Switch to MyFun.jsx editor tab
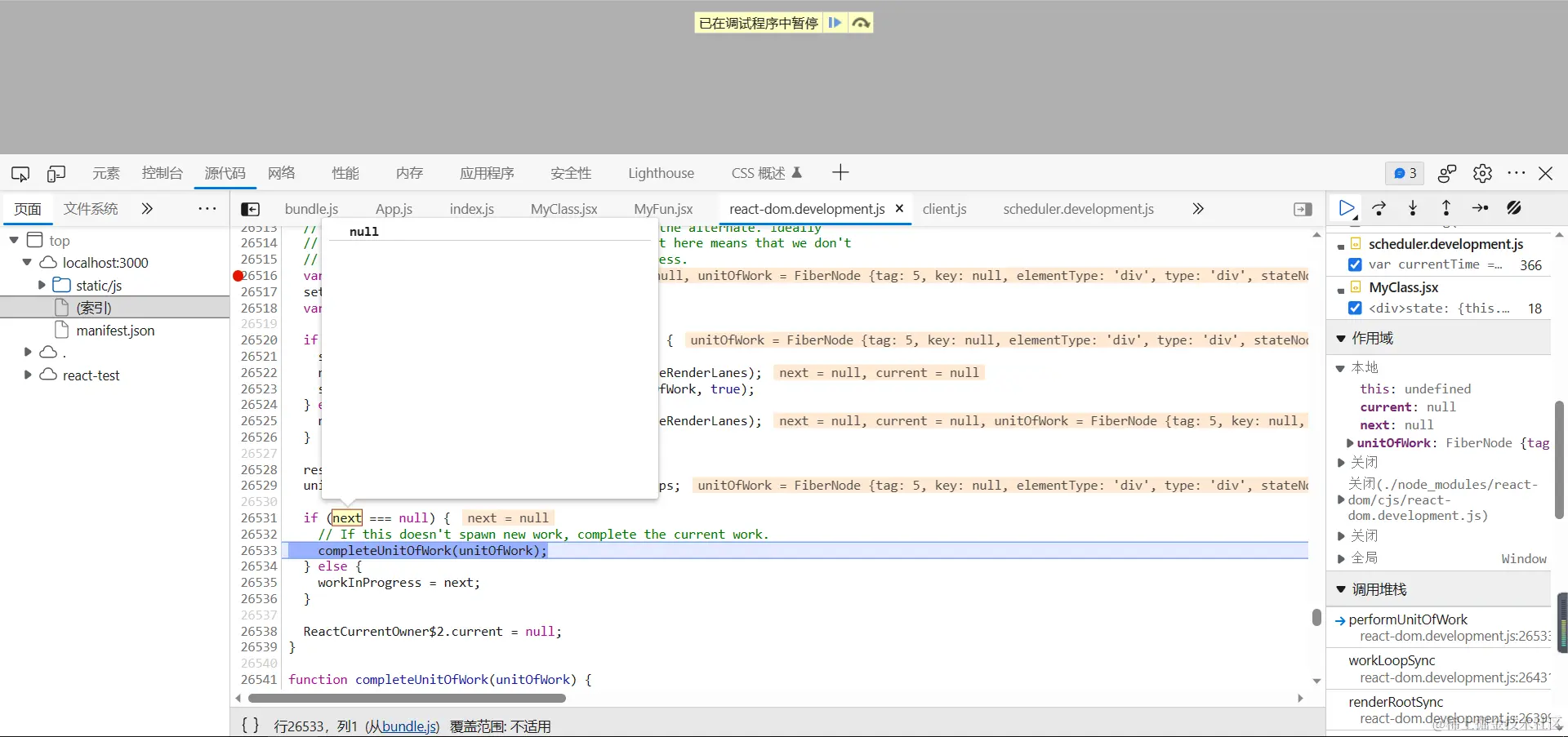The image size is (1568, 737). tap(663, 209)
